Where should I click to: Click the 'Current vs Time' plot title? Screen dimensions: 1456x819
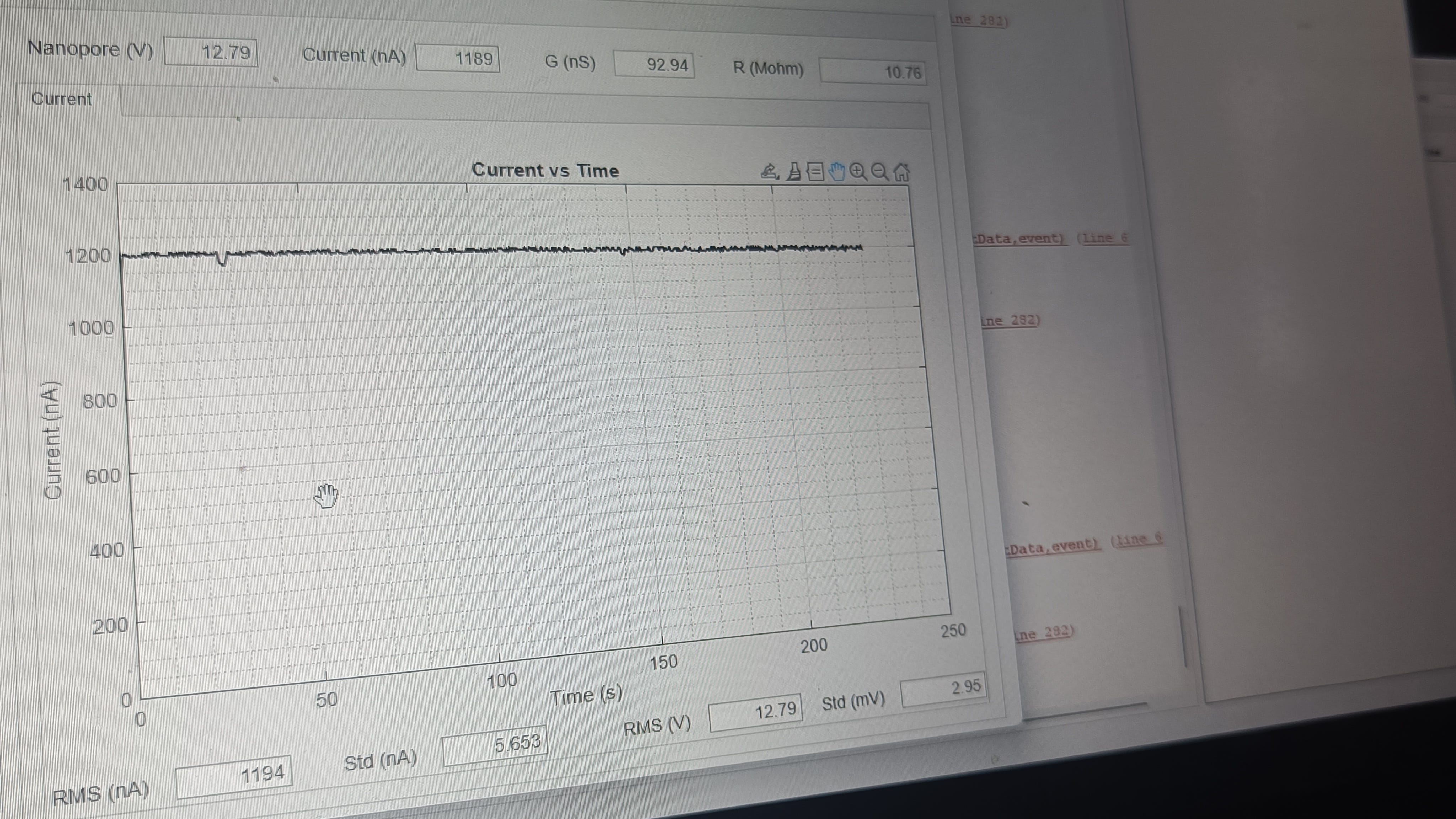[x=545, y=170]
